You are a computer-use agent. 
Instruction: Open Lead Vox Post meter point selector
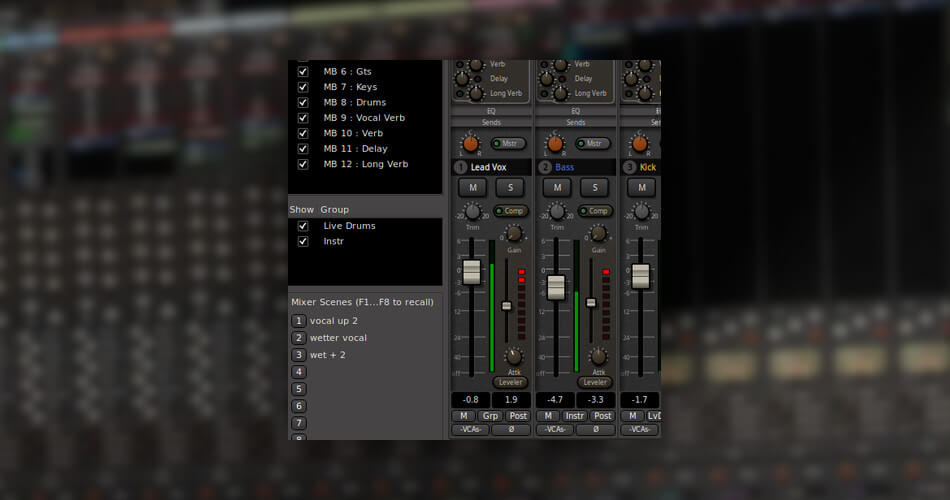tap(518, 416)
